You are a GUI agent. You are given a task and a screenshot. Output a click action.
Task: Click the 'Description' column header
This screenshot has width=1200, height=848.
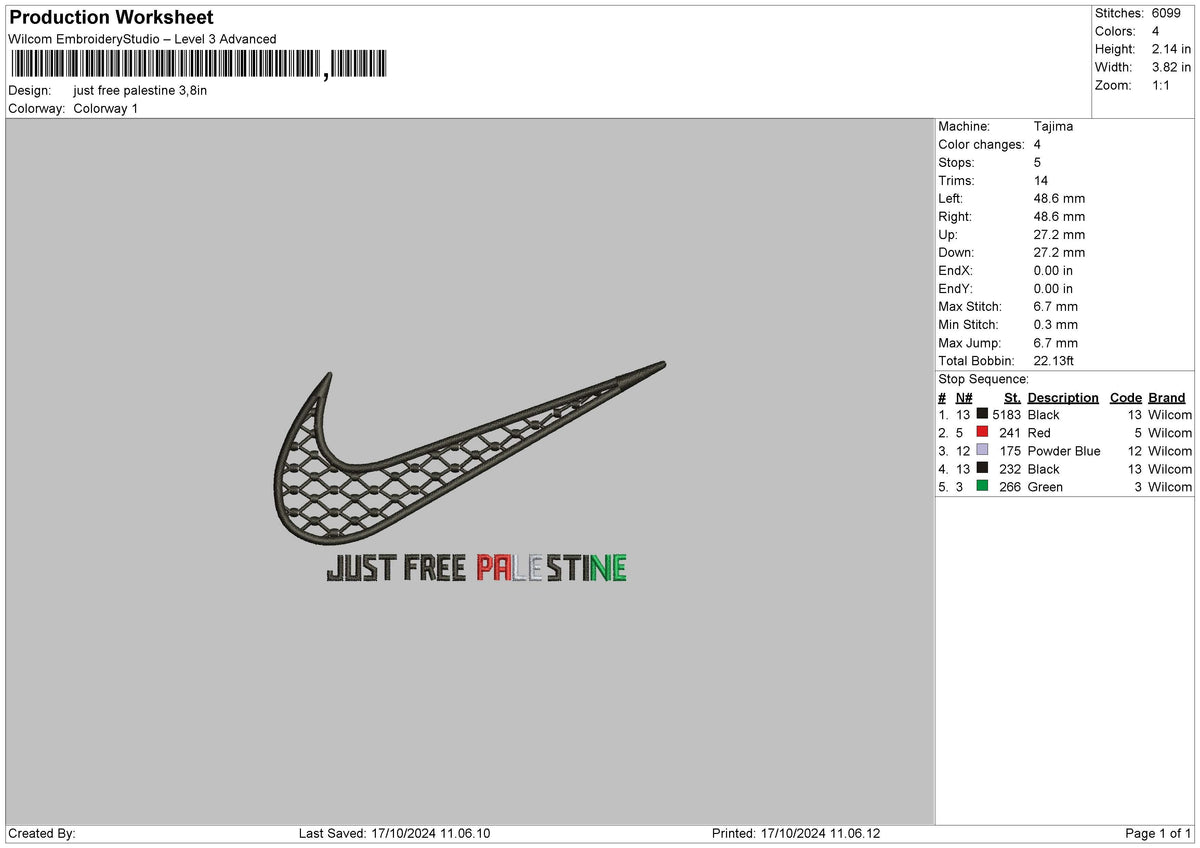[1063, 397]
